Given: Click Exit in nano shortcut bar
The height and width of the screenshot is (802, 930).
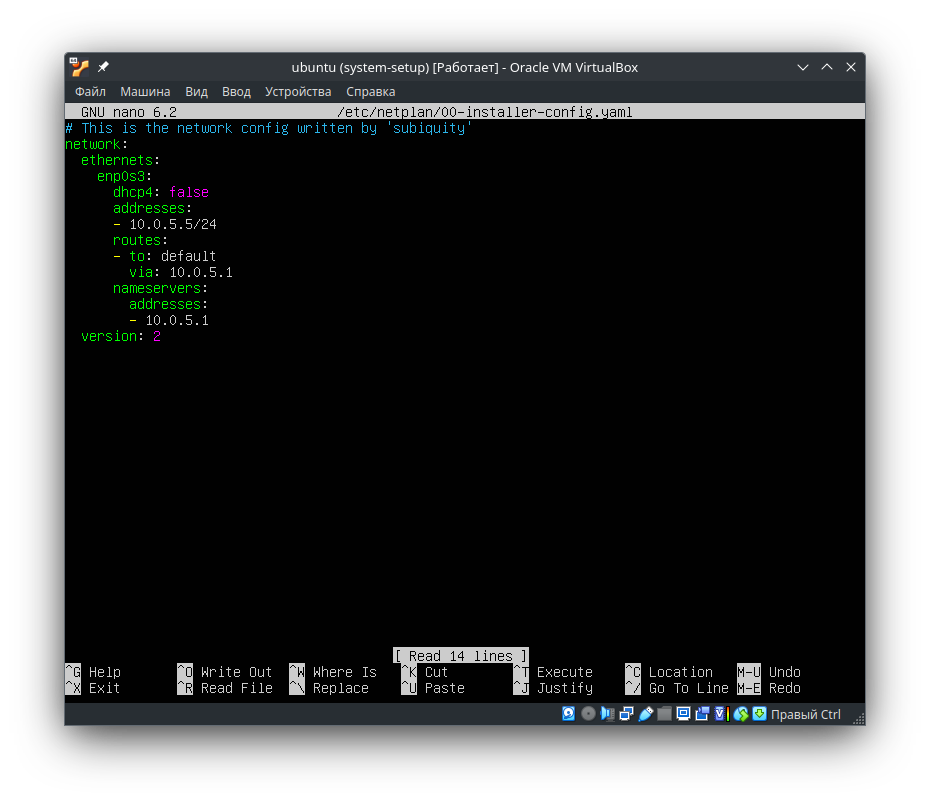Looking at the screenshot, I should [103, 688].
